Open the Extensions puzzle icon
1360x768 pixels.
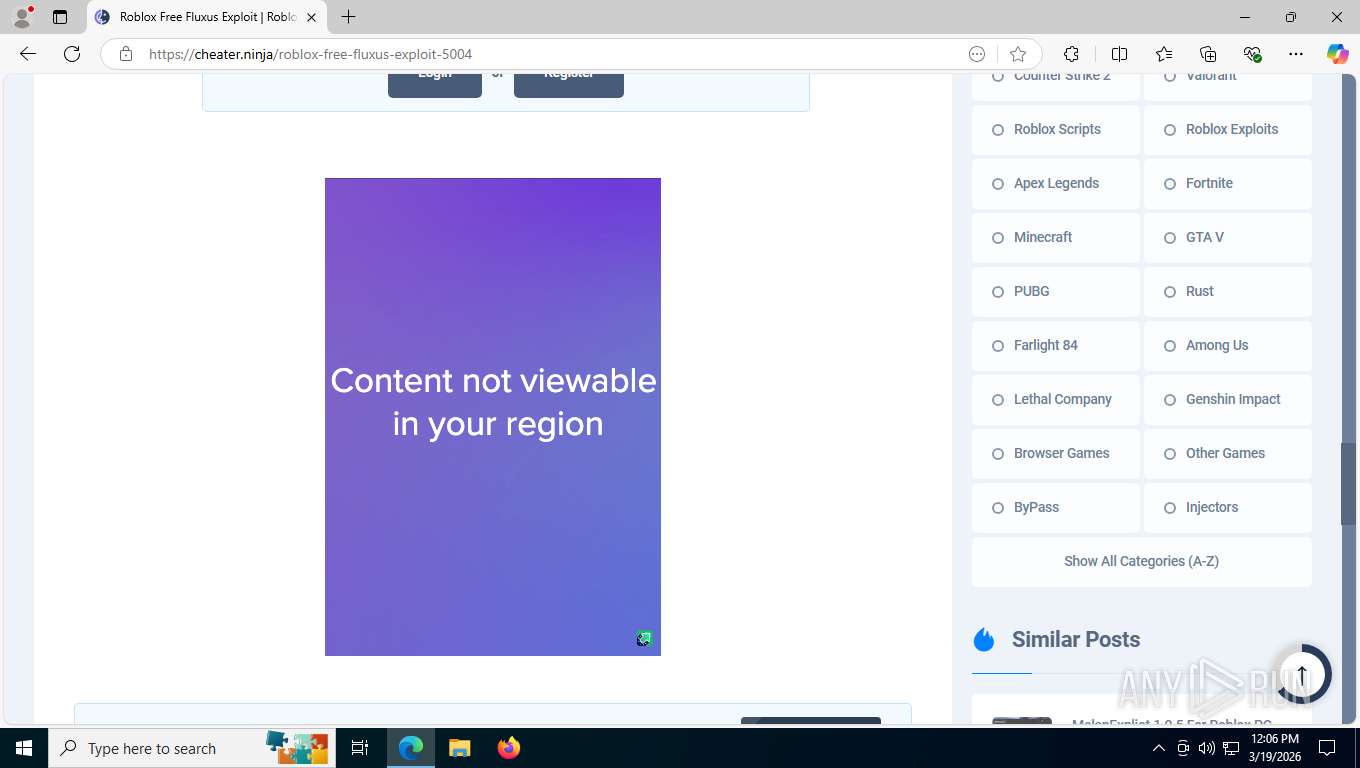(1071, 54)
